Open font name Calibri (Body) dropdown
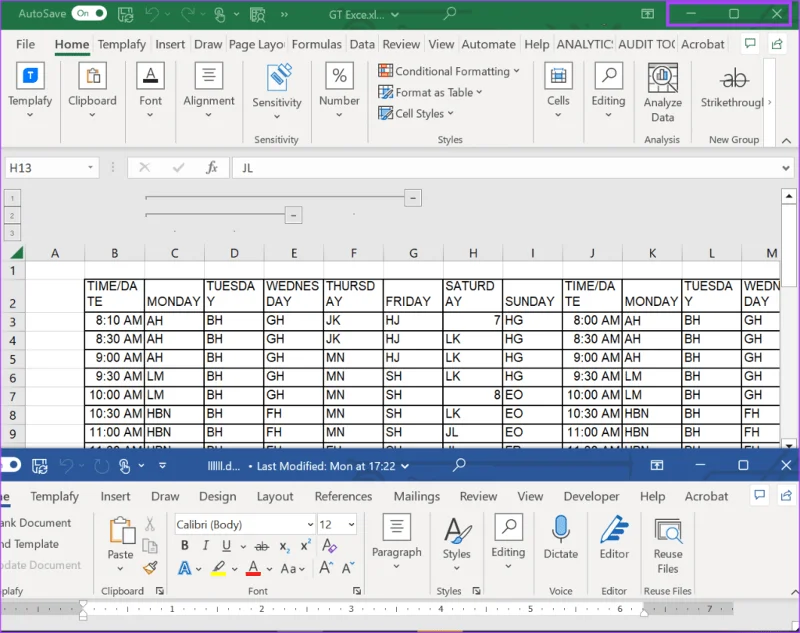The height and width of the screenshot is (633, 800). pyautogui.click(x=310, y=524)
